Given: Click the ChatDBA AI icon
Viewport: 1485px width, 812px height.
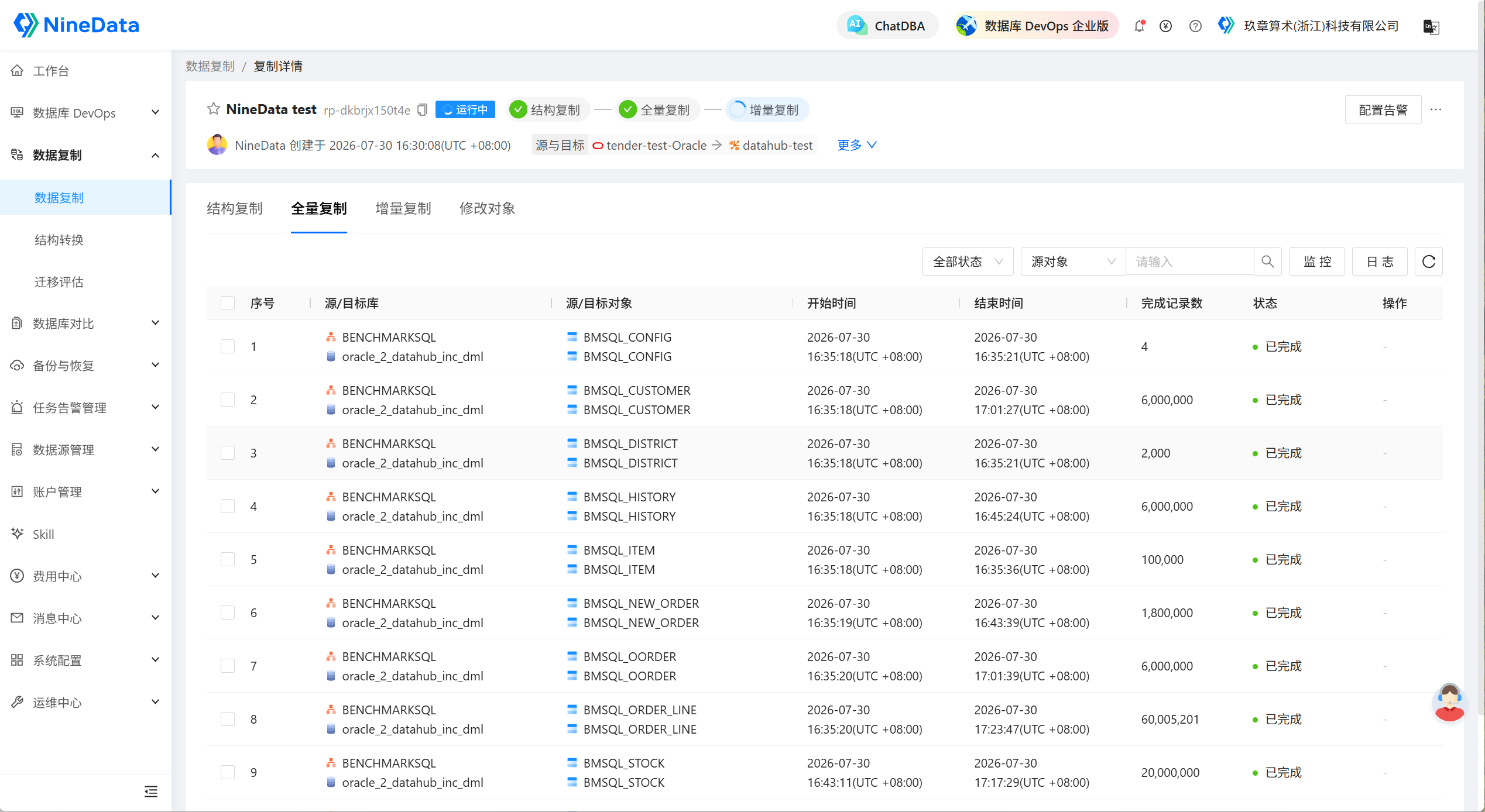Looking at the screenshot, I should [857, 25].
